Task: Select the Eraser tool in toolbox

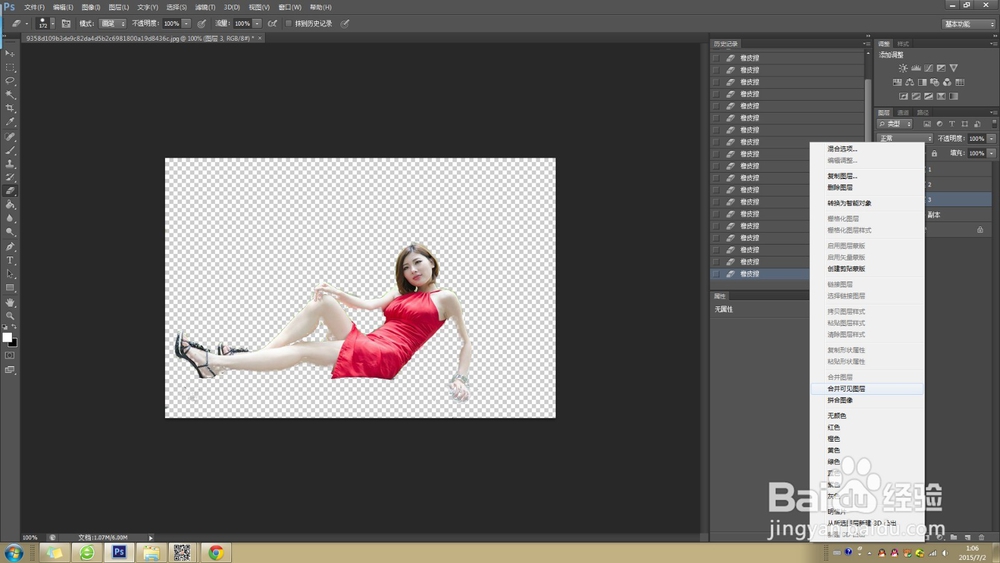Action: [x=10, y=191]
